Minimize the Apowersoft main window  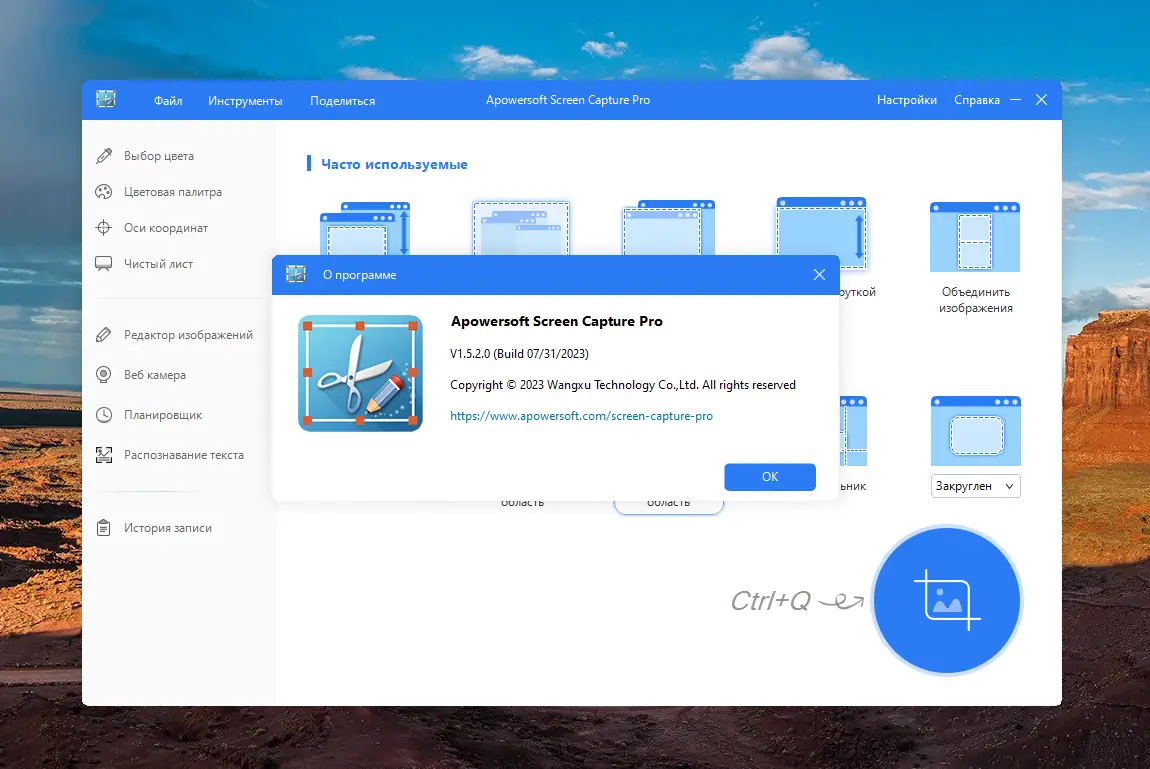click(1015, 100)
